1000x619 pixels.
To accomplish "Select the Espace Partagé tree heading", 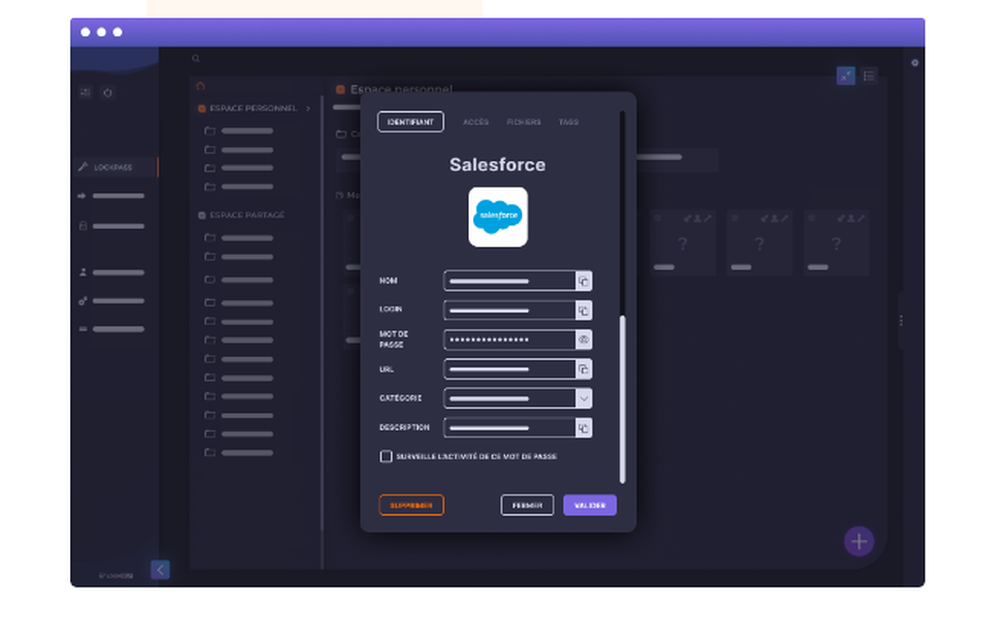I will (247, 215).
